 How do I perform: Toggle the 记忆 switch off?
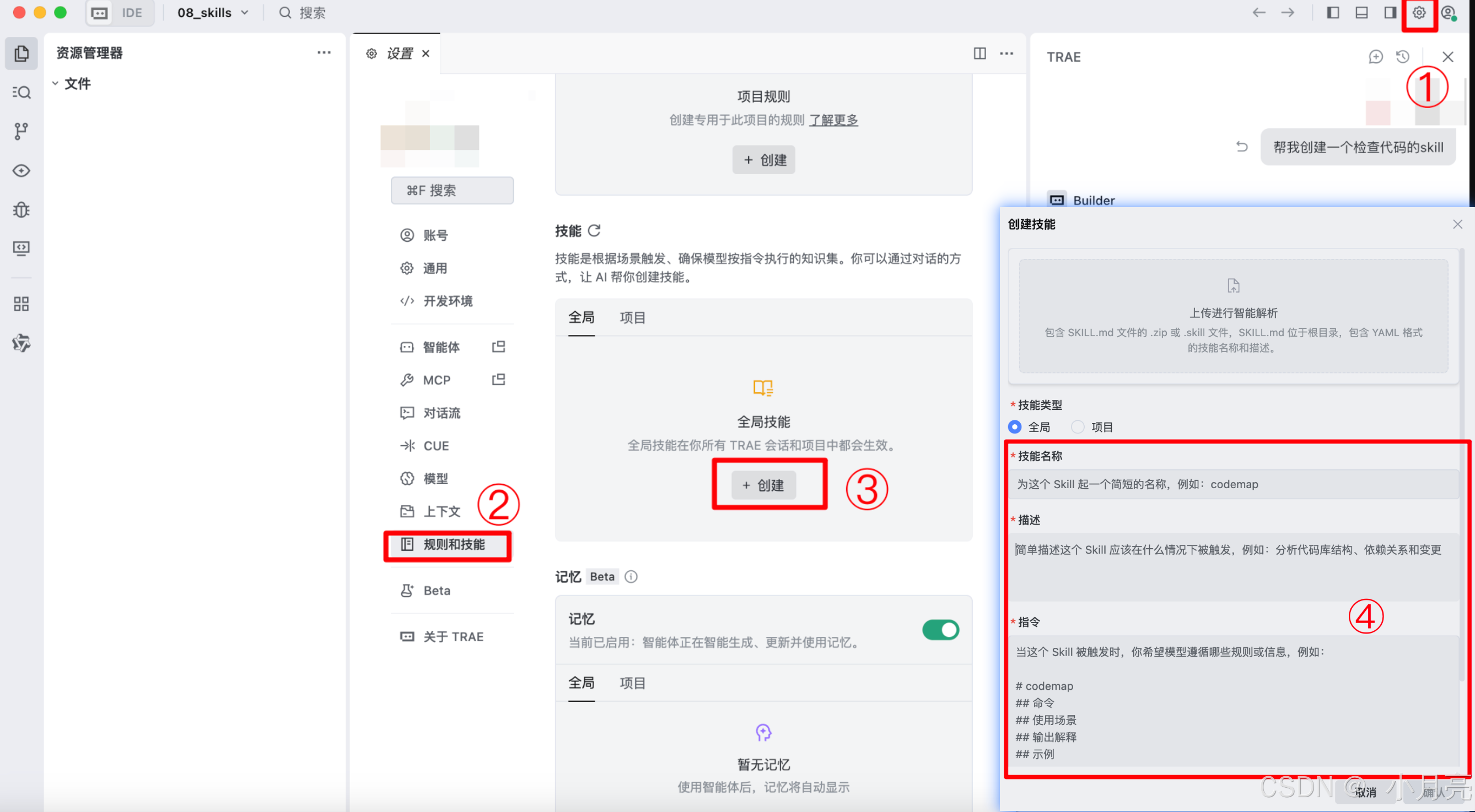tap(940, 630)
